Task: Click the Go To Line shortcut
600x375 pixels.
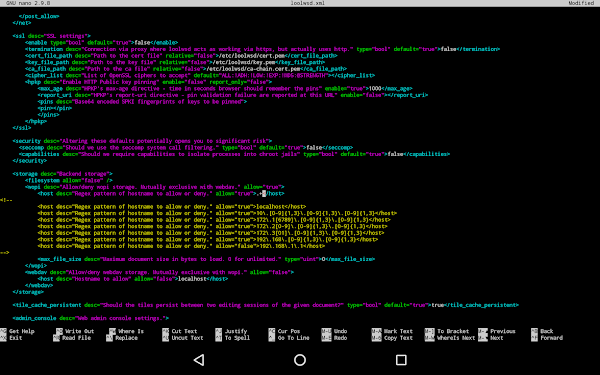Action: (288, 338)
